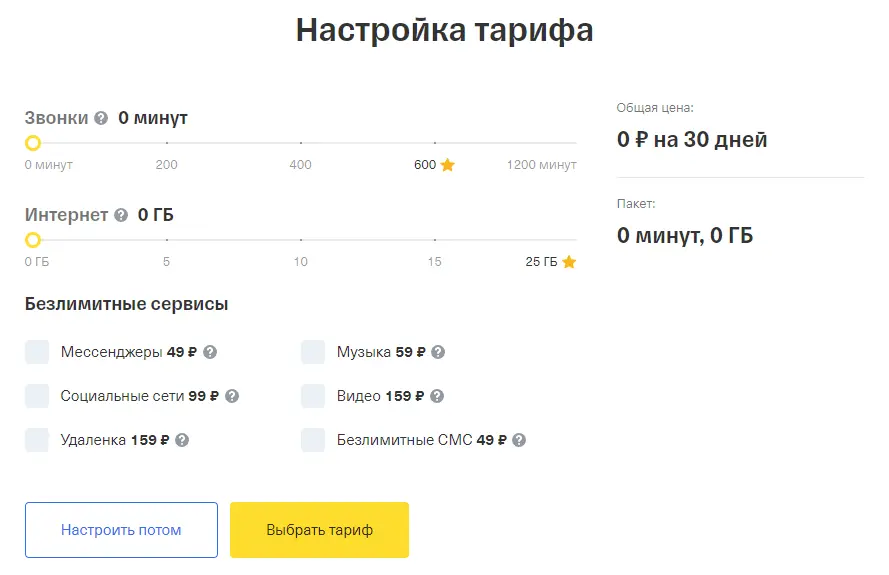Enable the Социальные сети checkbox
Screen dimensions: 889x575
pos(37,396)
